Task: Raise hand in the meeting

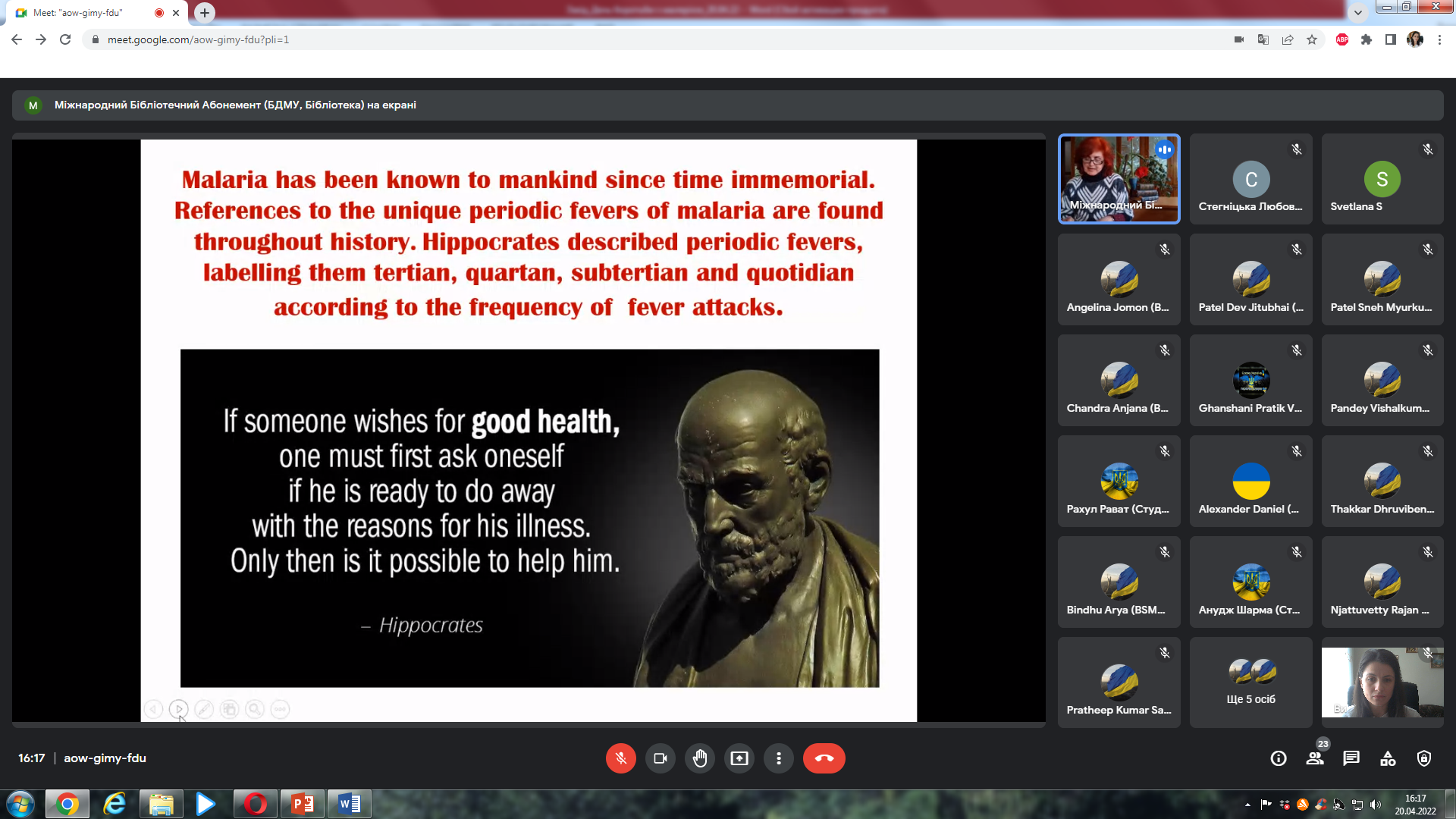Action: pos(699,758)
